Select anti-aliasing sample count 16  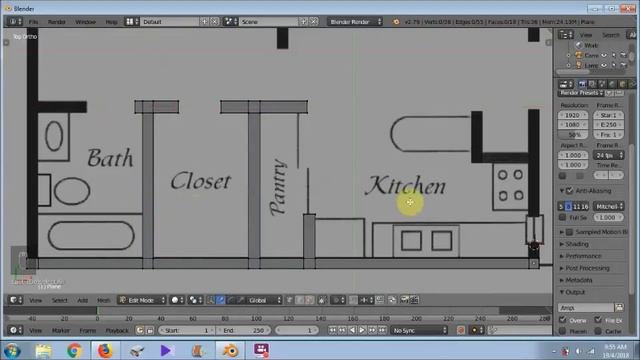click(x=584, y=207)
